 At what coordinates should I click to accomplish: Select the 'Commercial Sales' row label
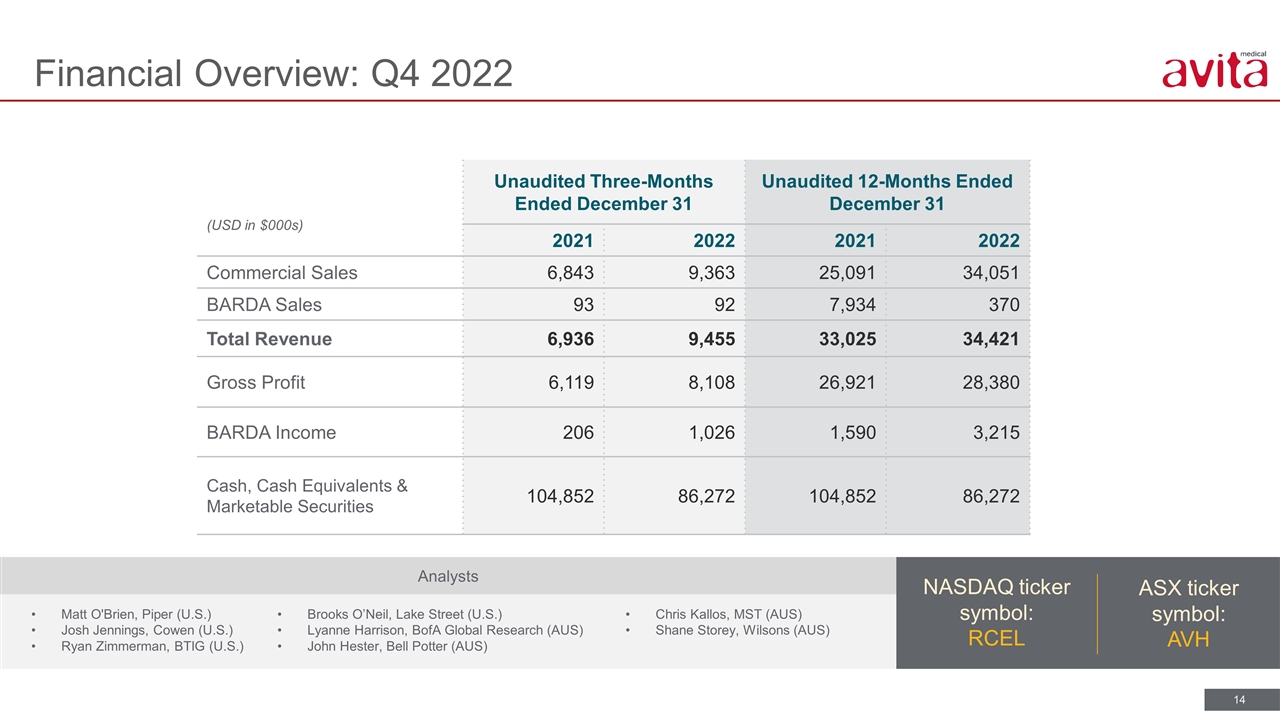[x=282, y=273]
